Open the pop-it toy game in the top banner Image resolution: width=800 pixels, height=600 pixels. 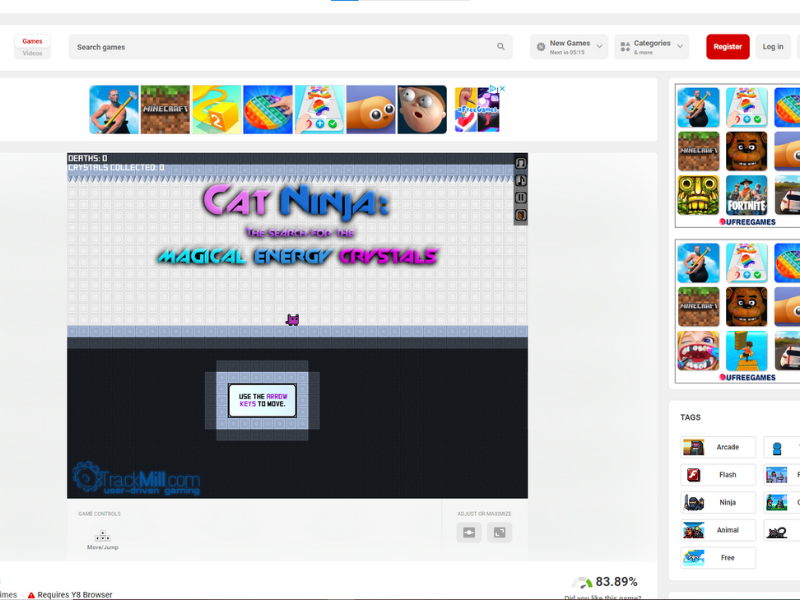click(x=268, y=110)
